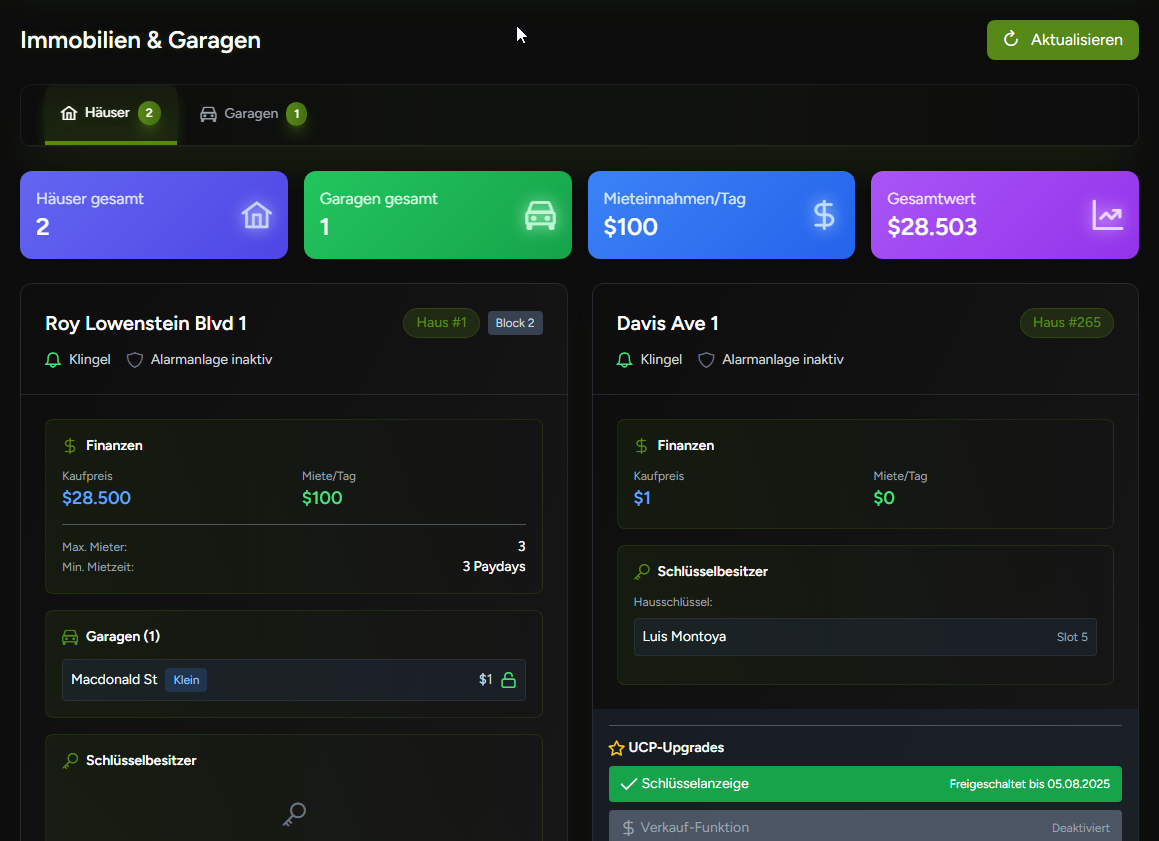Click the Deaktiviert status label
This screenshot has height=841, width=1159.
[x=1081, y=828]
